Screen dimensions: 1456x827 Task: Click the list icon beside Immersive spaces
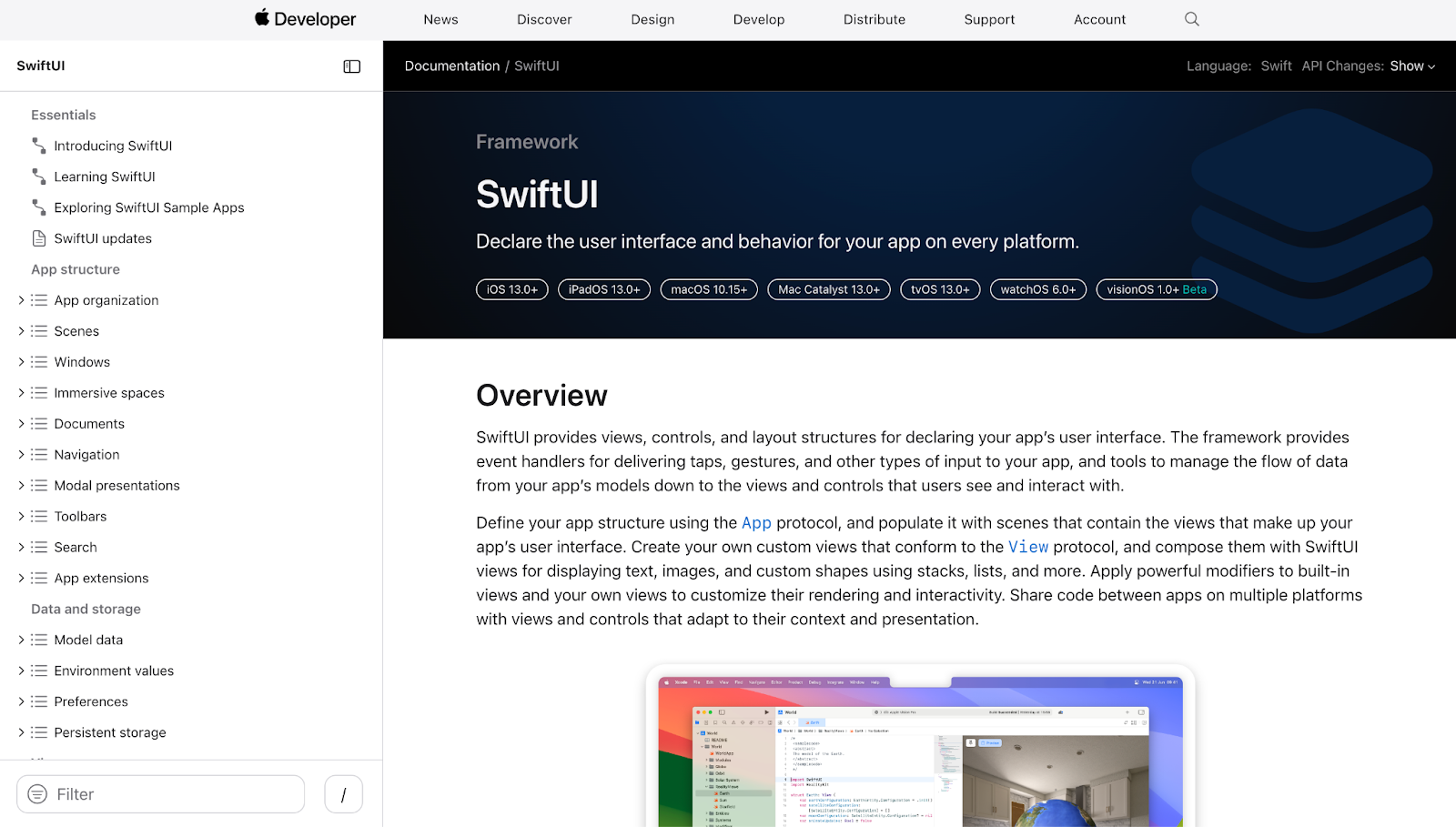[39, 393]
